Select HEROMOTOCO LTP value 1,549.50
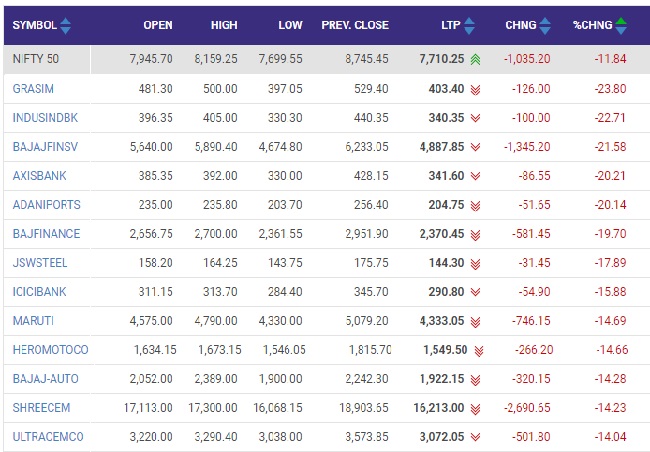The width and height of the screenshot is (650, 452). point(445,350)
